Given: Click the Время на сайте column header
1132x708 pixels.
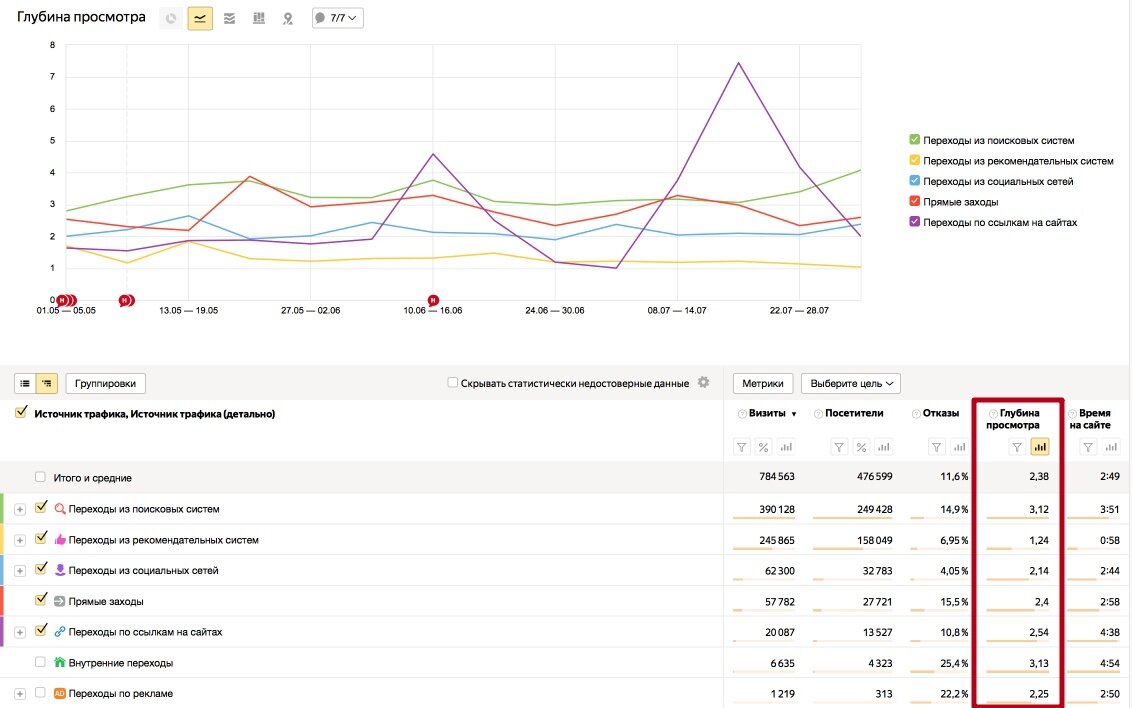Looking at the screenshot, I should tap(1093, 419).
